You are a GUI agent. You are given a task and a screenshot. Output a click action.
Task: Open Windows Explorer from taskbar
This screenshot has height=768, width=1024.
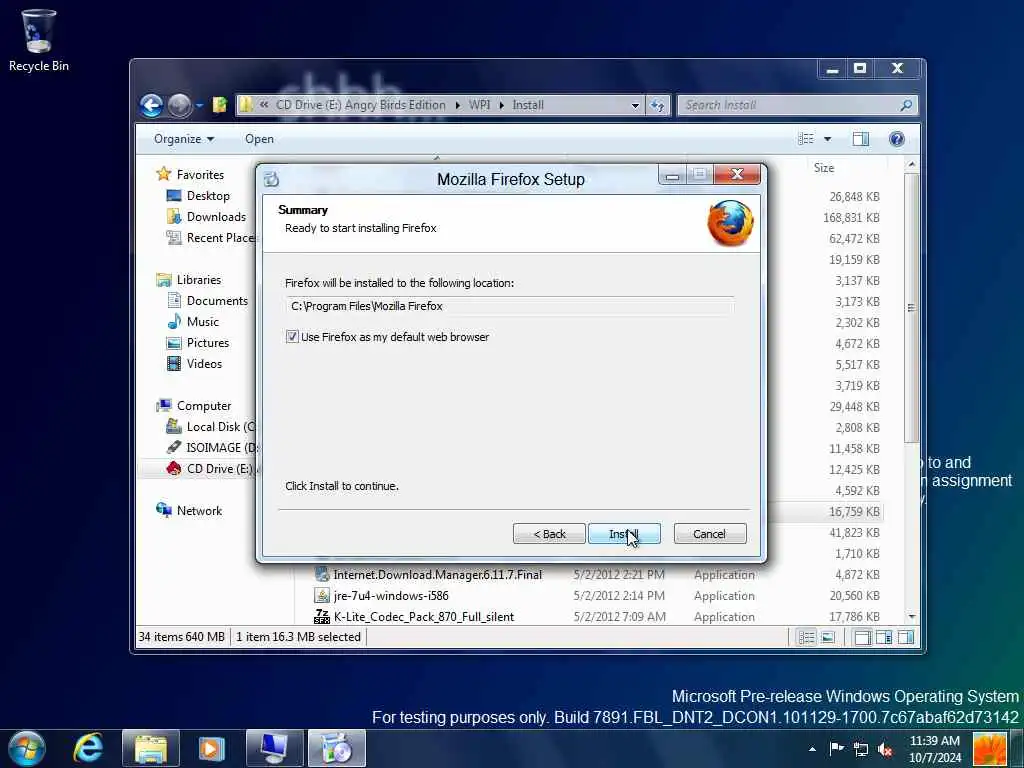tap(151, 748)
